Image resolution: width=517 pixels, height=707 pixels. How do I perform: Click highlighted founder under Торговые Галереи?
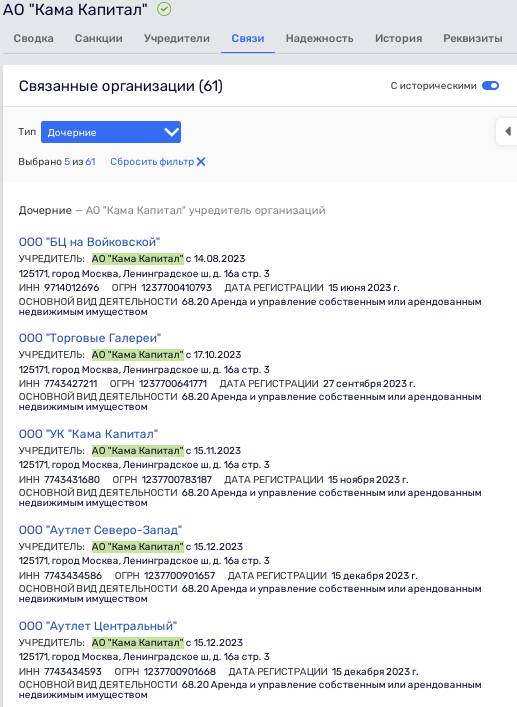(x=137, y=355)
